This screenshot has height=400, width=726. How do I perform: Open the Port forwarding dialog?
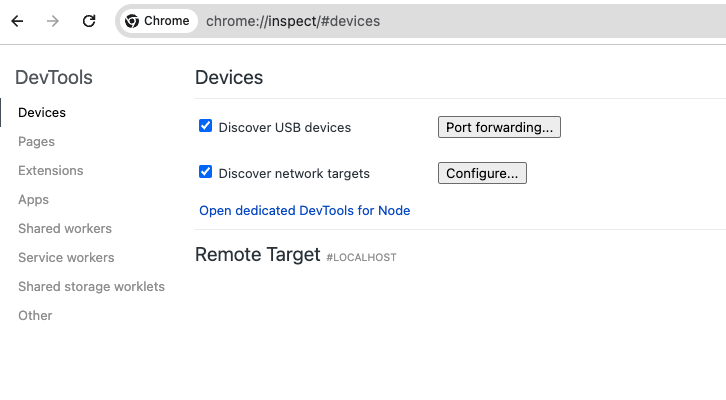click(x=499, y=127)
